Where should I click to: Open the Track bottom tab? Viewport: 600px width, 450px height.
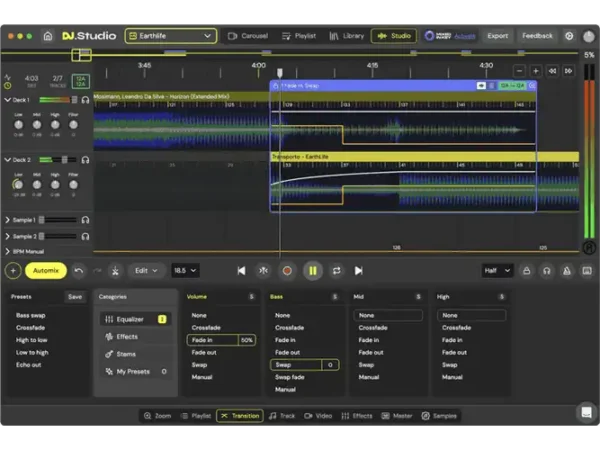(282, 416)
